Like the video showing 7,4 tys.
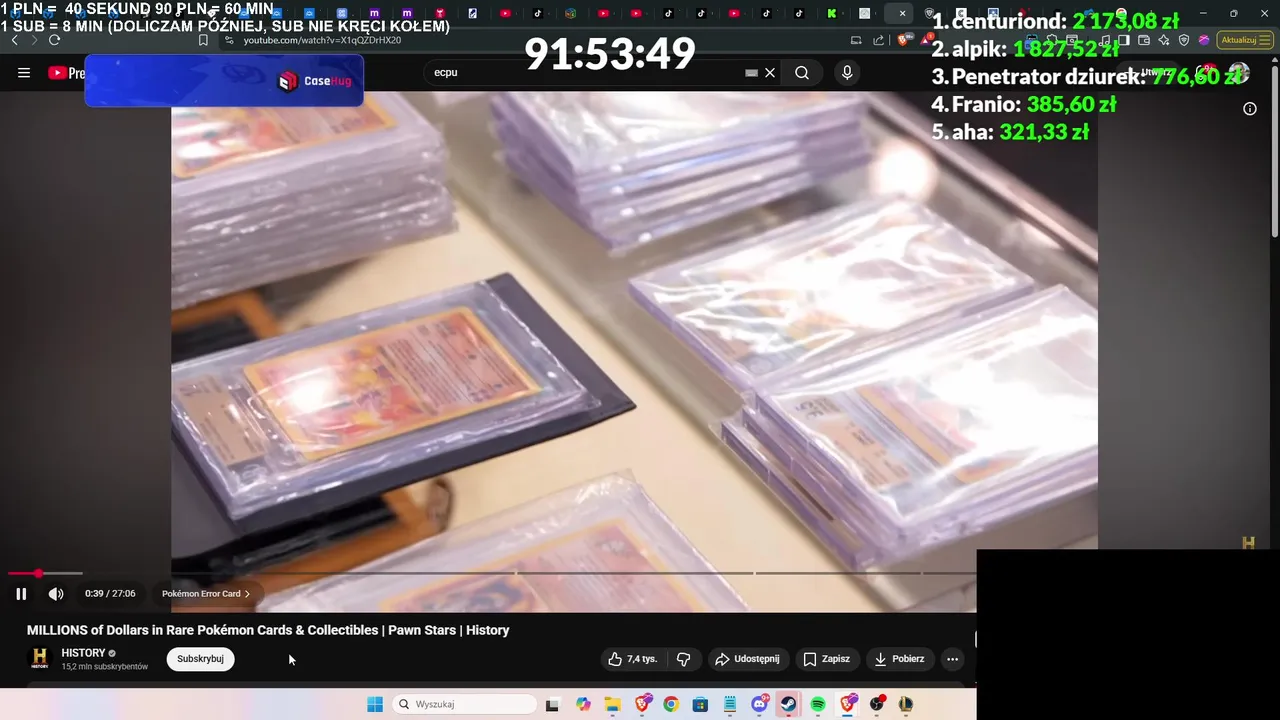The width and height of the screenshot is (1280, 720). [x=633, y=659]
